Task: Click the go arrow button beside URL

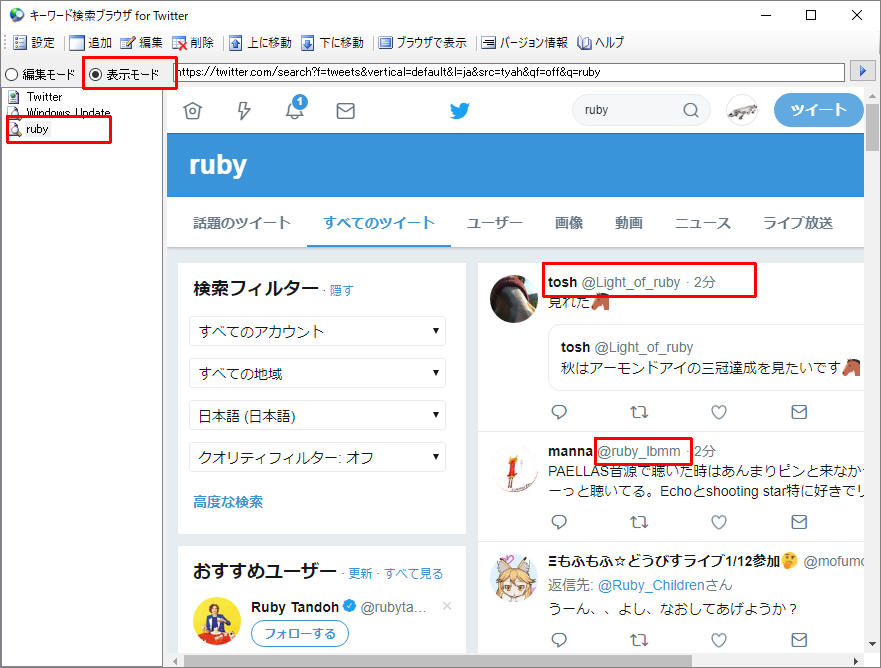Action: pyautogui.click(x=862, y=71)
